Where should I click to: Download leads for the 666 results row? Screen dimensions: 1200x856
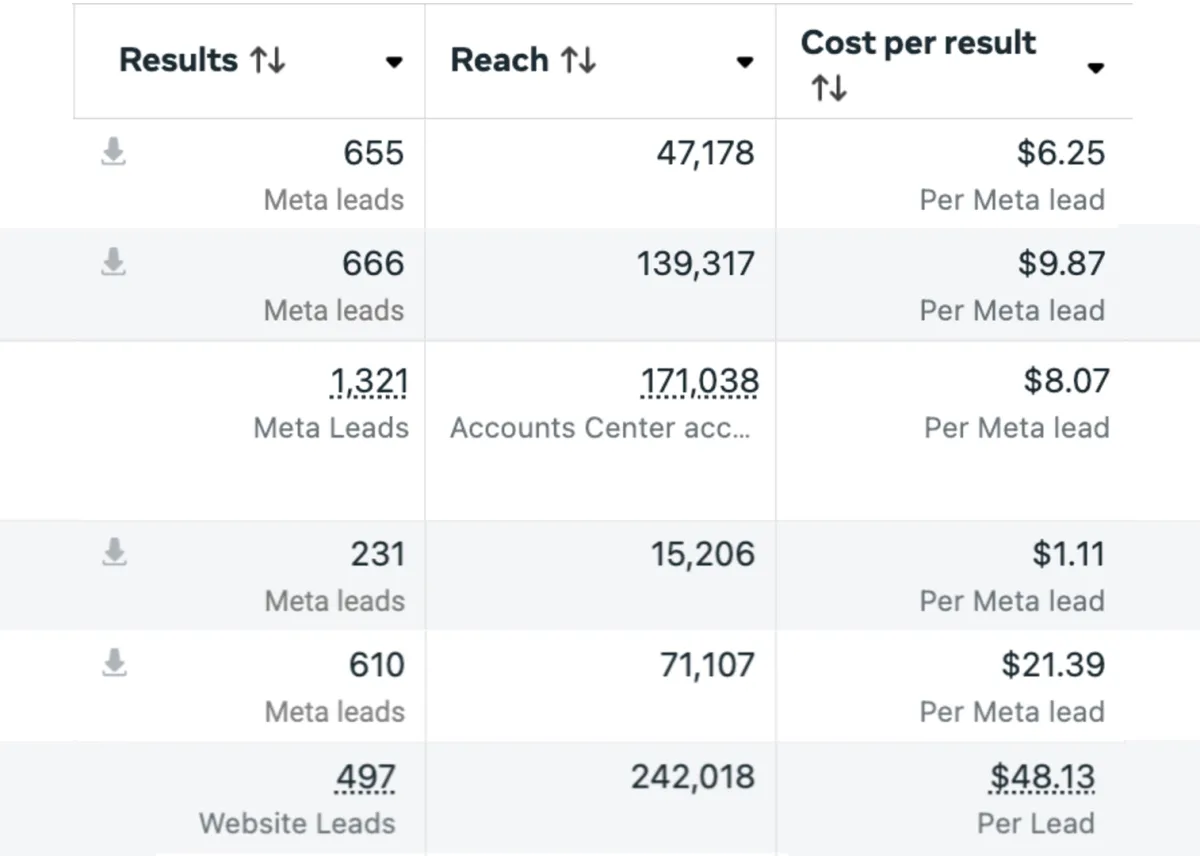(114, 262)
